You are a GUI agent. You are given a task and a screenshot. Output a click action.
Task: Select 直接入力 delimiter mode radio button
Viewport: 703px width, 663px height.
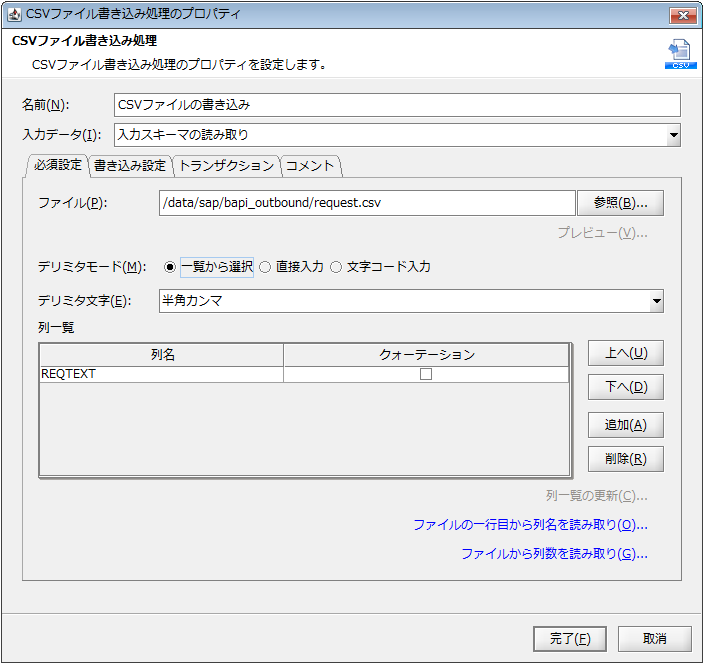[265, 267]
